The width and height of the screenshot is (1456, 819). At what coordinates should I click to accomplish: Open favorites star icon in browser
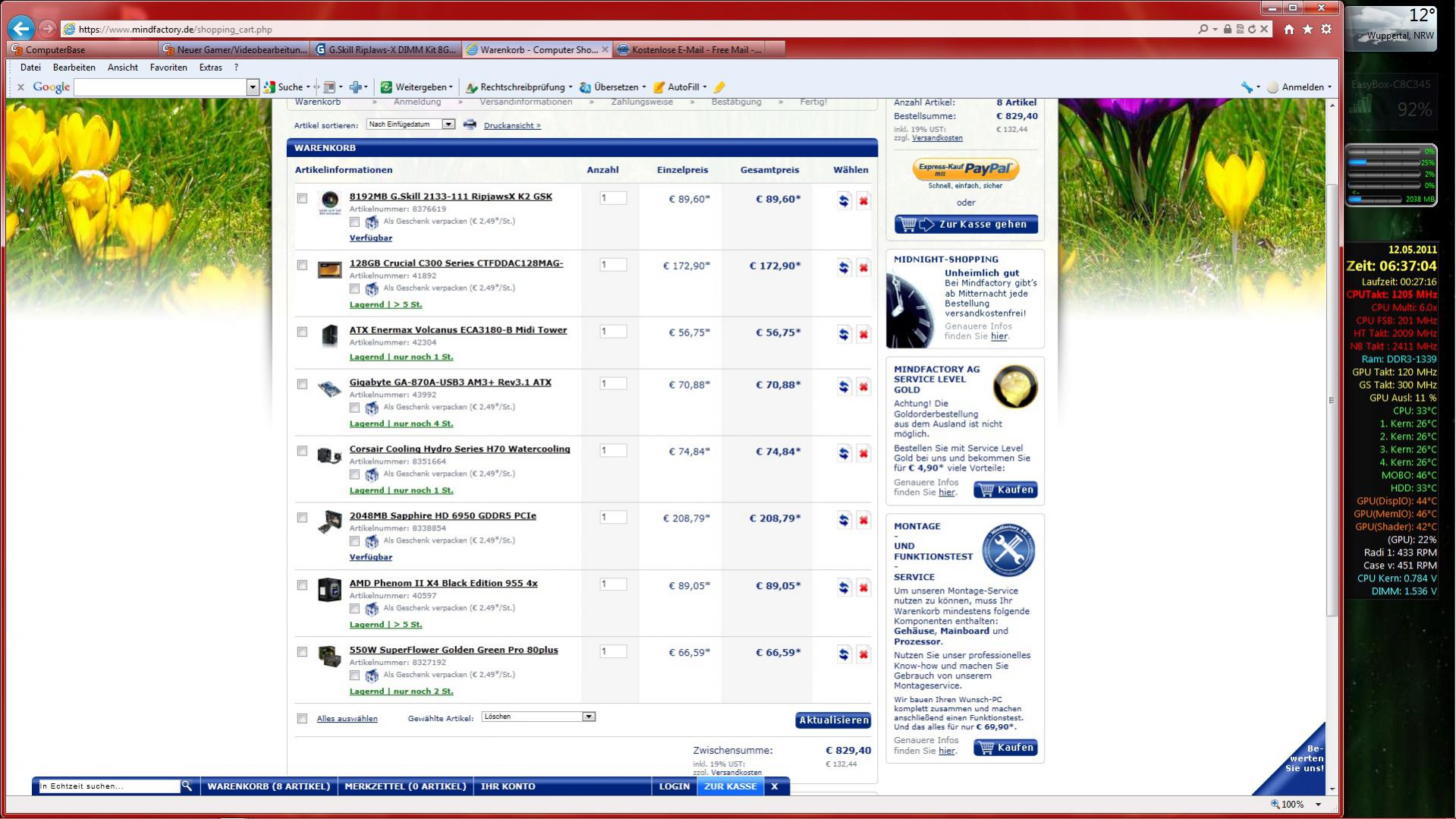1307,29
